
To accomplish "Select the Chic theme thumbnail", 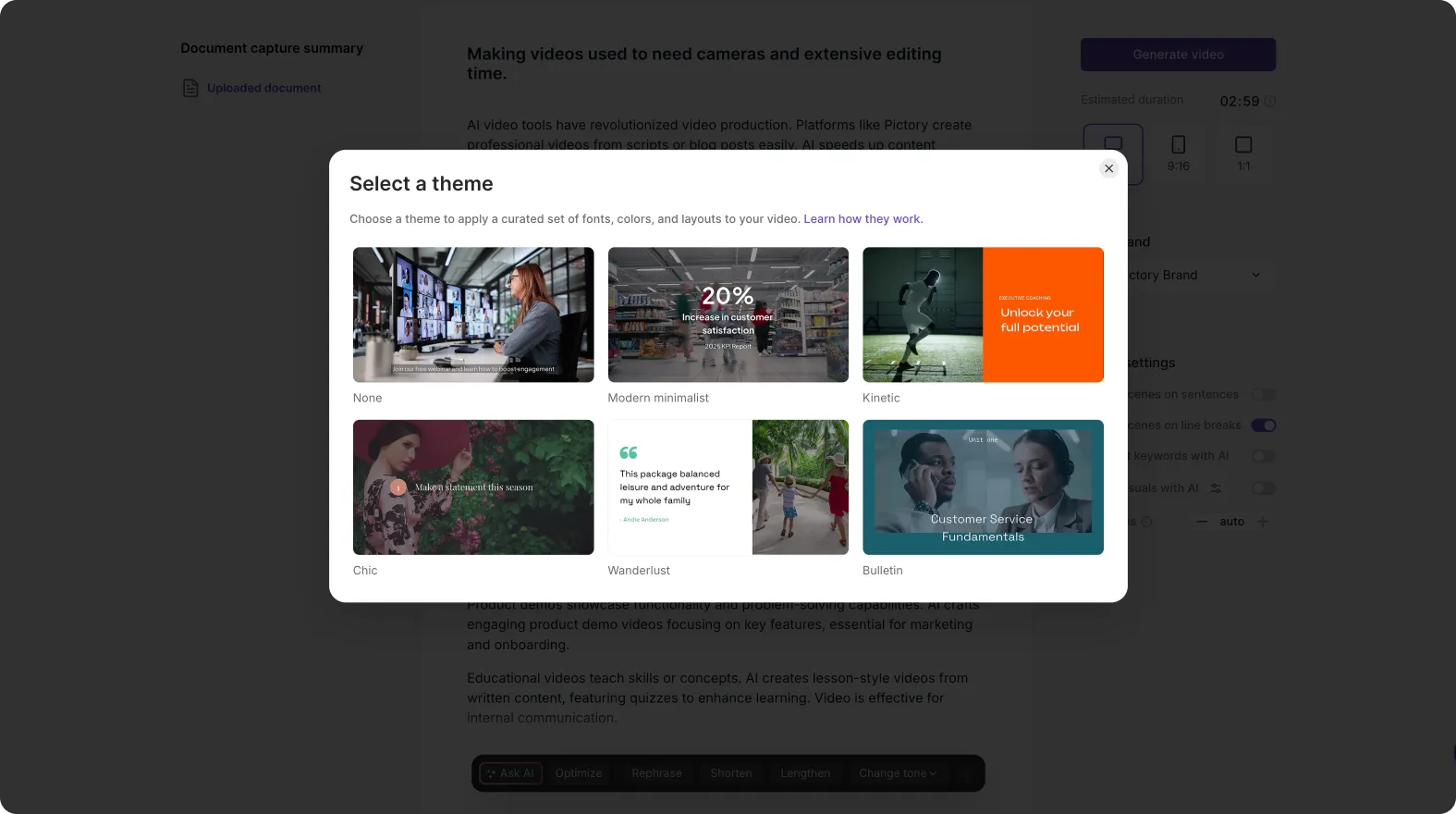I will [473, 487].
